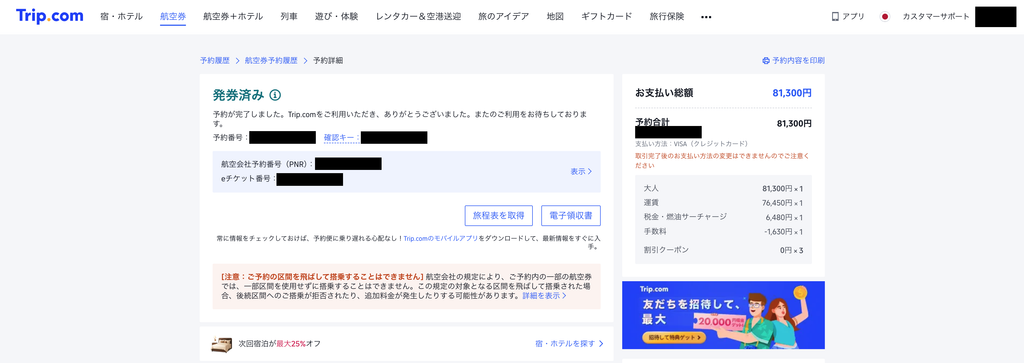
Task: Click 発券済み status heading
Action: [x=238, y=95]
